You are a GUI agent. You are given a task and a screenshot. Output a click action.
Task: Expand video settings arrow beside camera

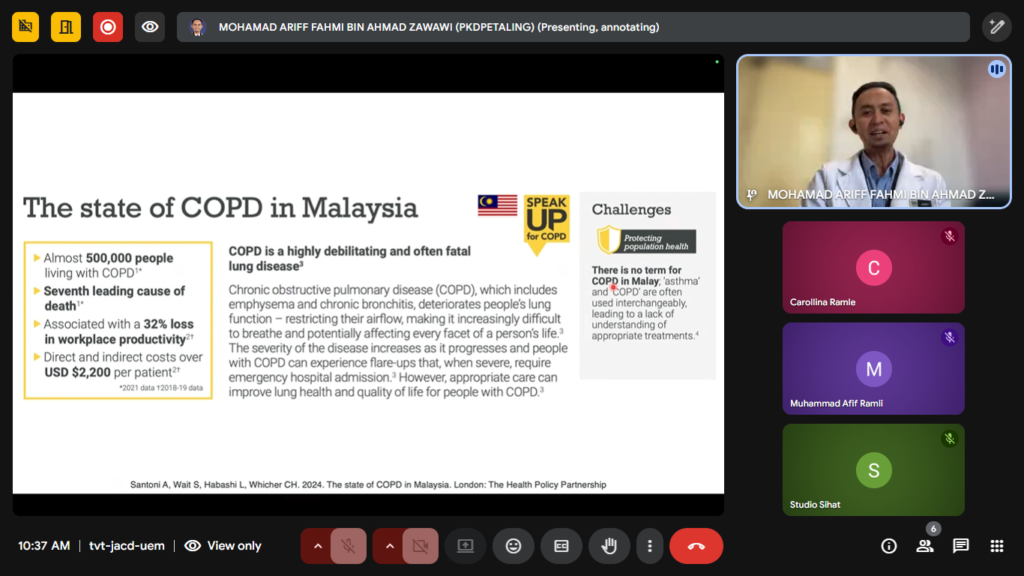point(389,546)
